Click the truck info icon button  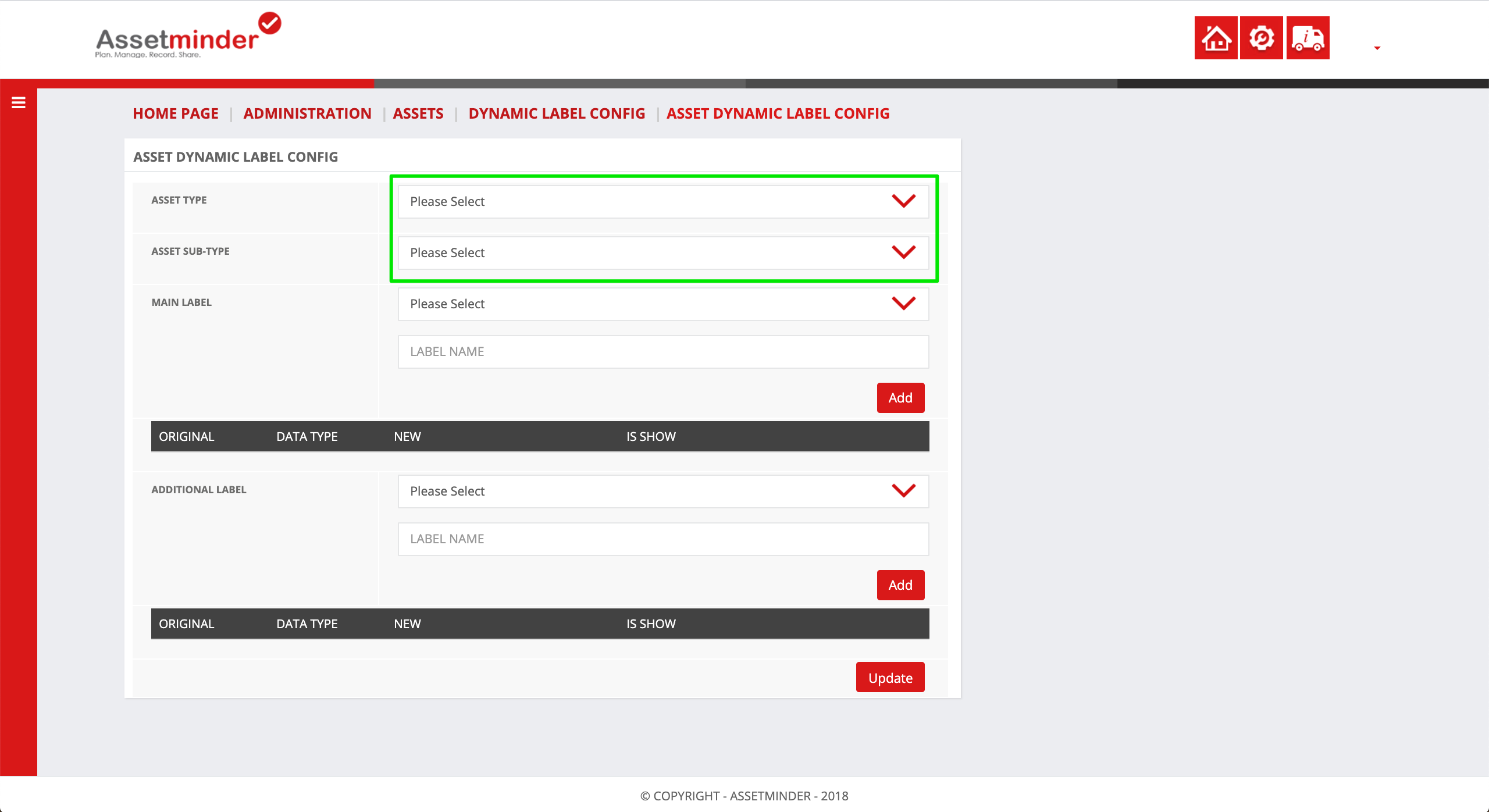pos(1308,38)
